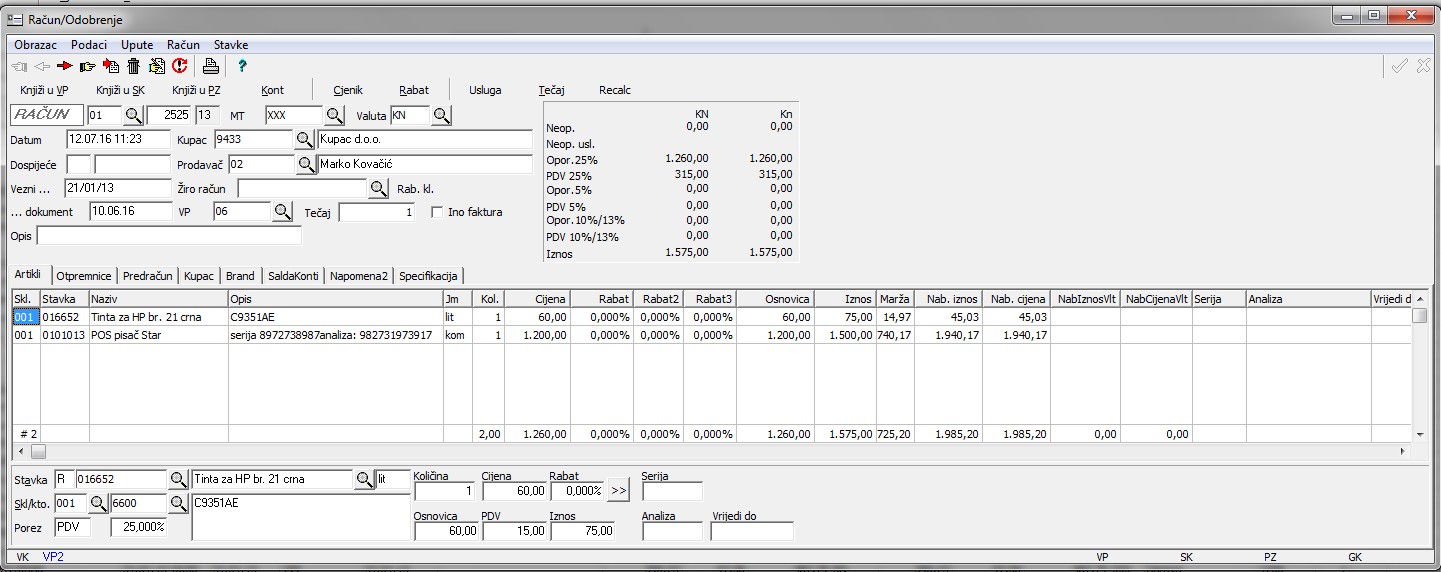Click VP2 in the status bar
This screenshot has height=572, width=1441.
(x=53, y=556)
